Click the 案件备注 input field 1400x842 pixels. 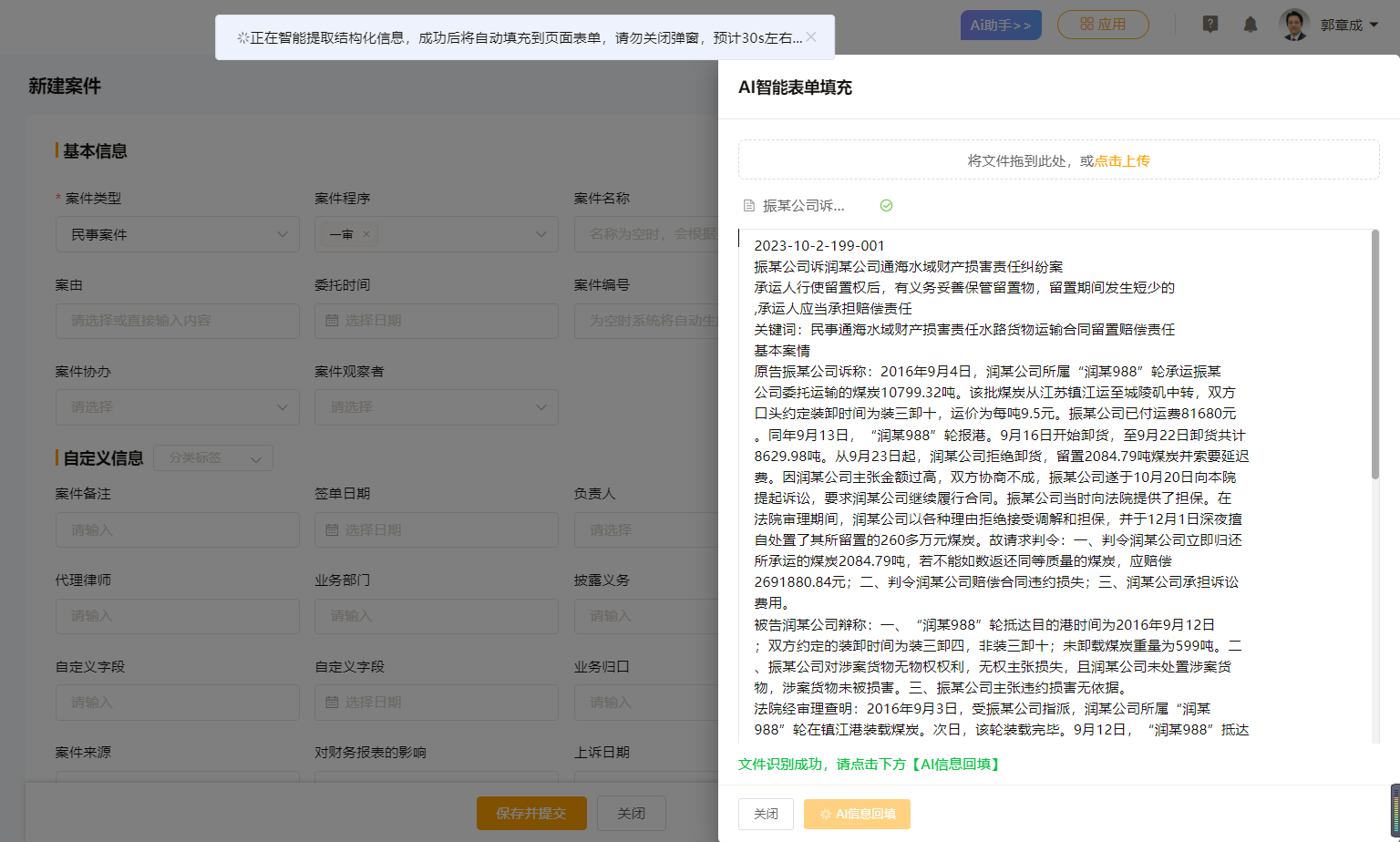178,530
